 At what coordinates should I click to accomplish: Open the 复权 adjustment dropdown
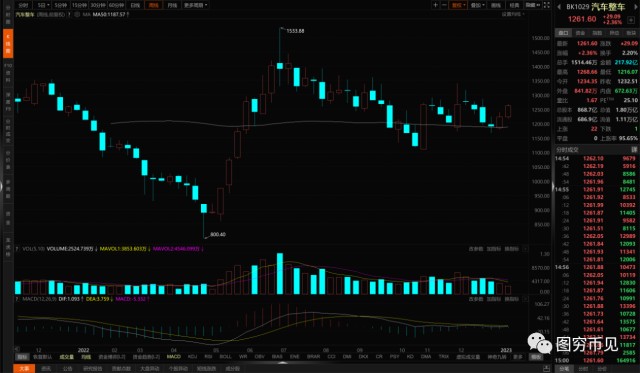click(458, 5)
